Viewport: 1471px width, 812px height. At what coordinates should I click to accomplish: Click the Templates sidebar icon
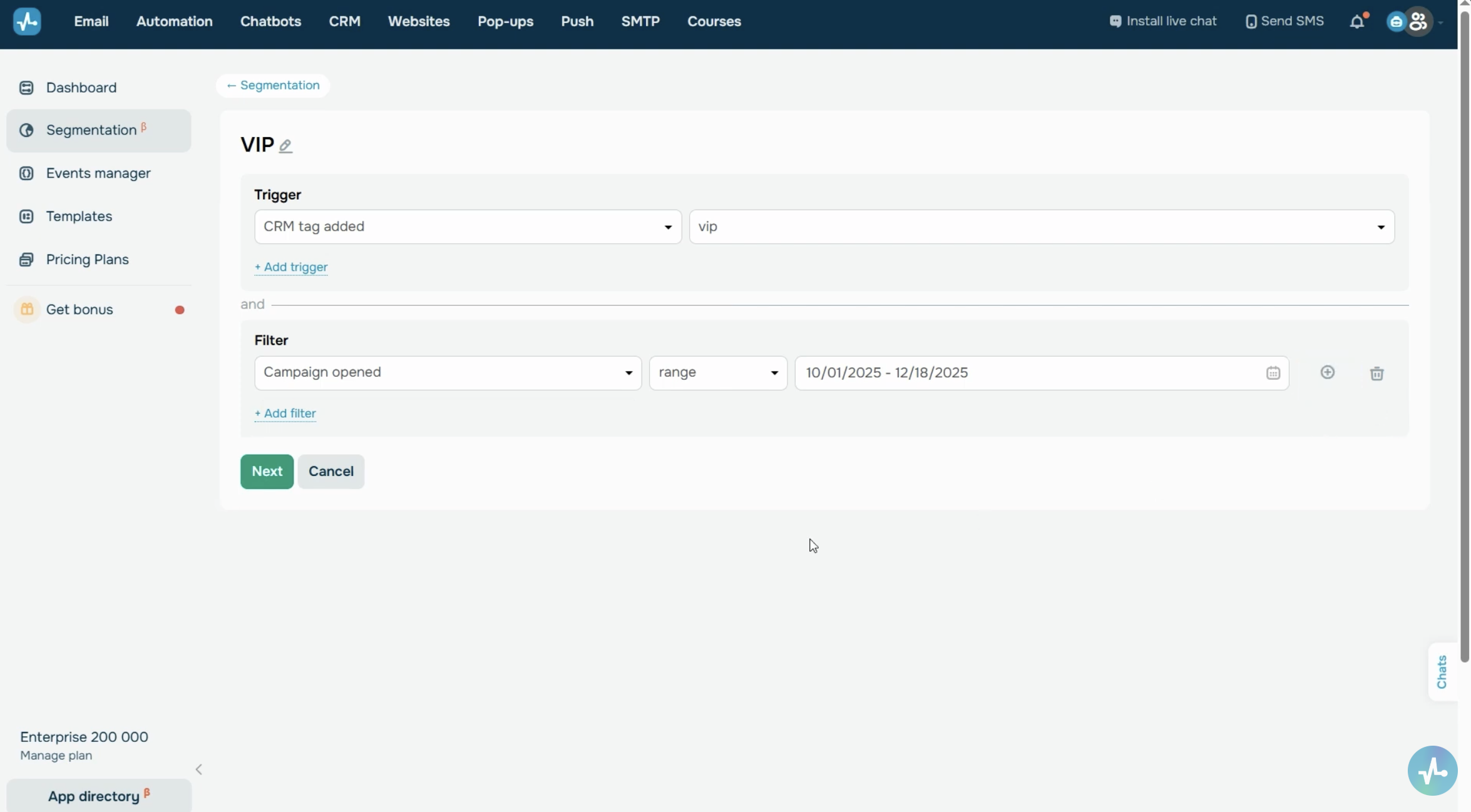click(26, 216)
